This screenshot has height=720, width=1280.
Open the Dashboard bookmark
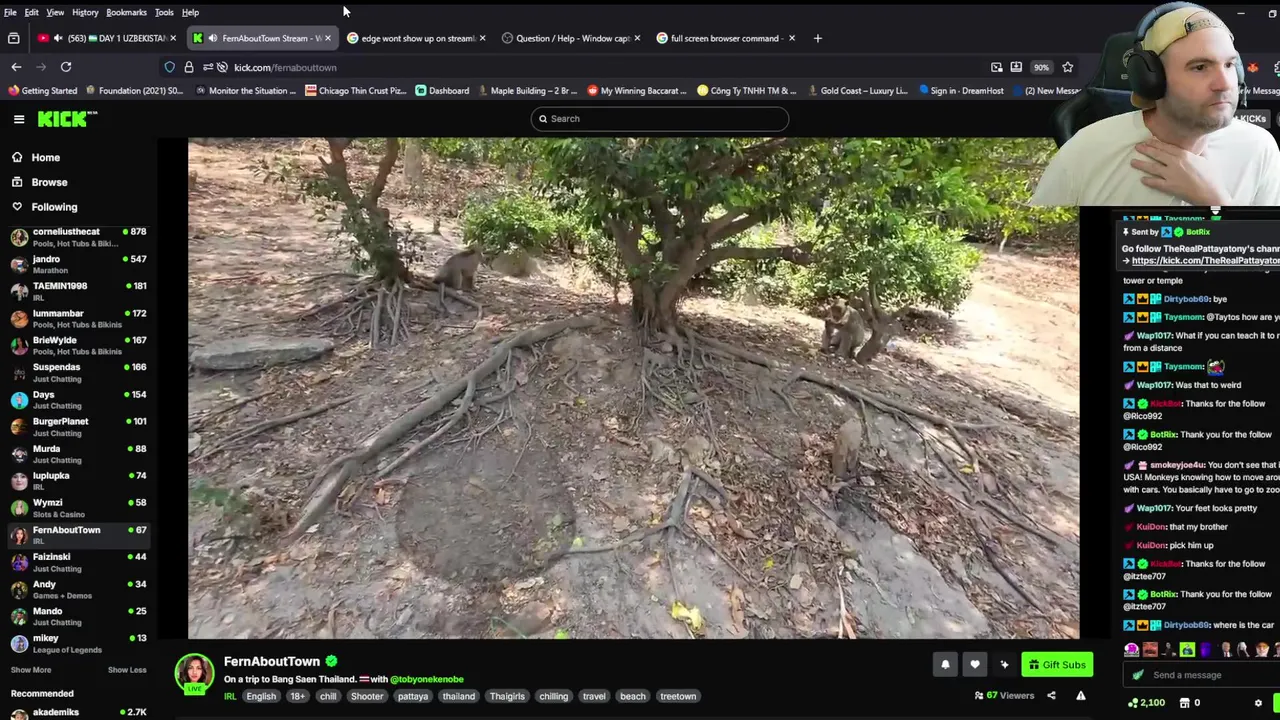point(442,91)
